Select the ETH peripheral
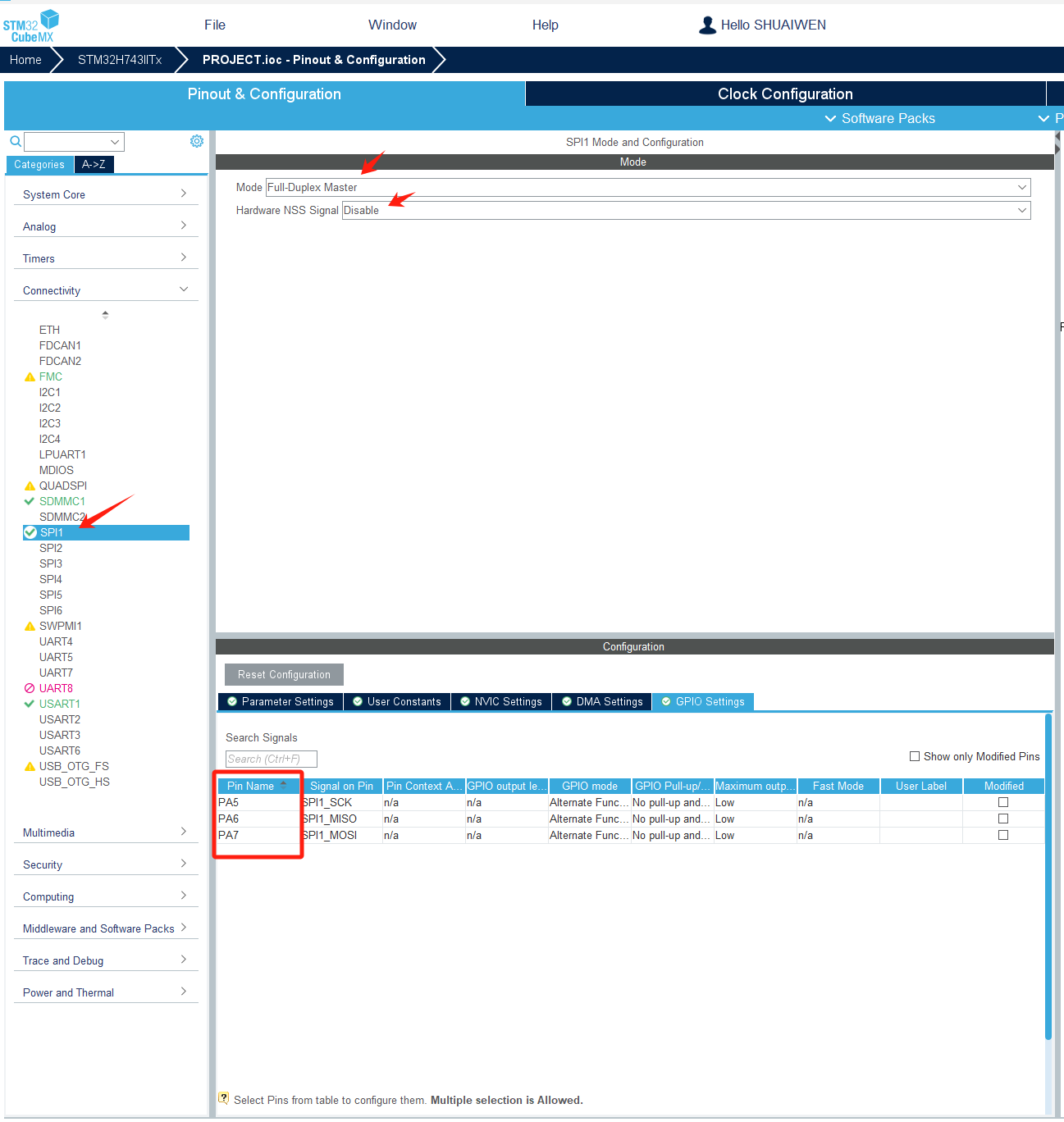This screenshot has width=1064, height=1122. coord(49,330)
